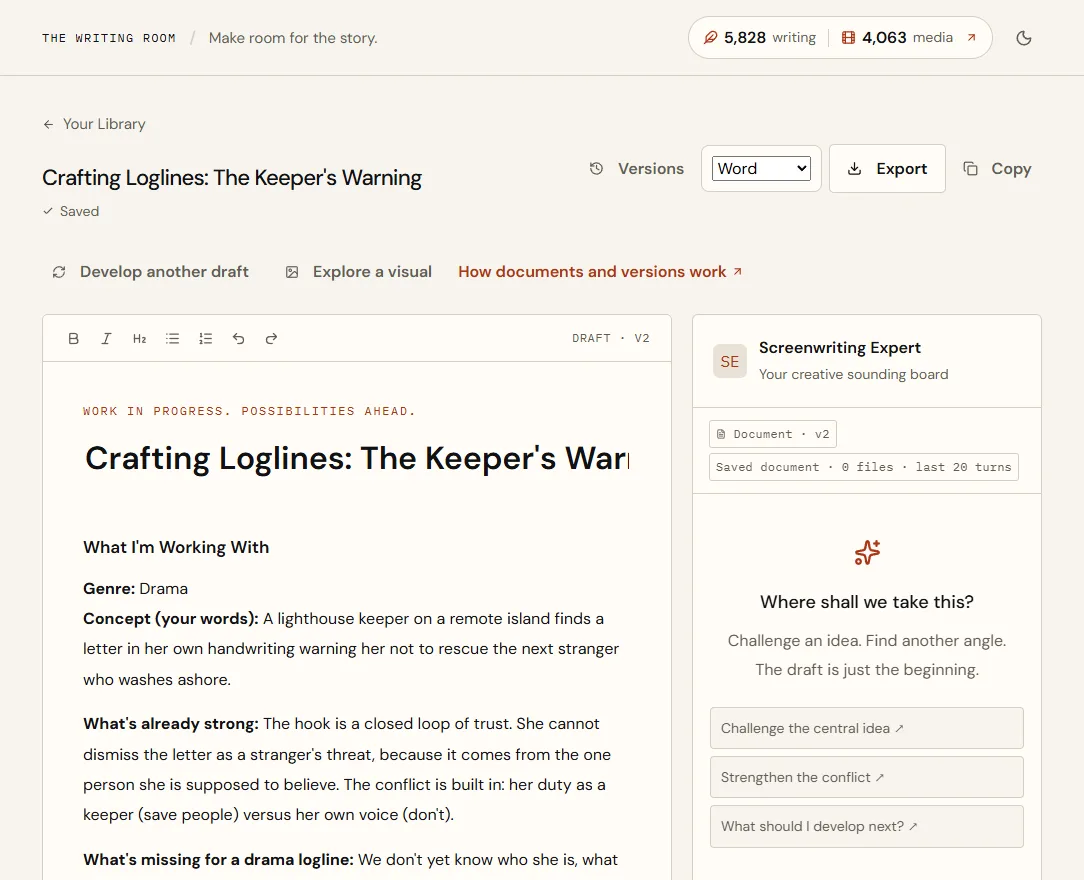Viewport: 1084px width, 880px height.
Task: Return to Your Library
Action: (x=94, y=124)
